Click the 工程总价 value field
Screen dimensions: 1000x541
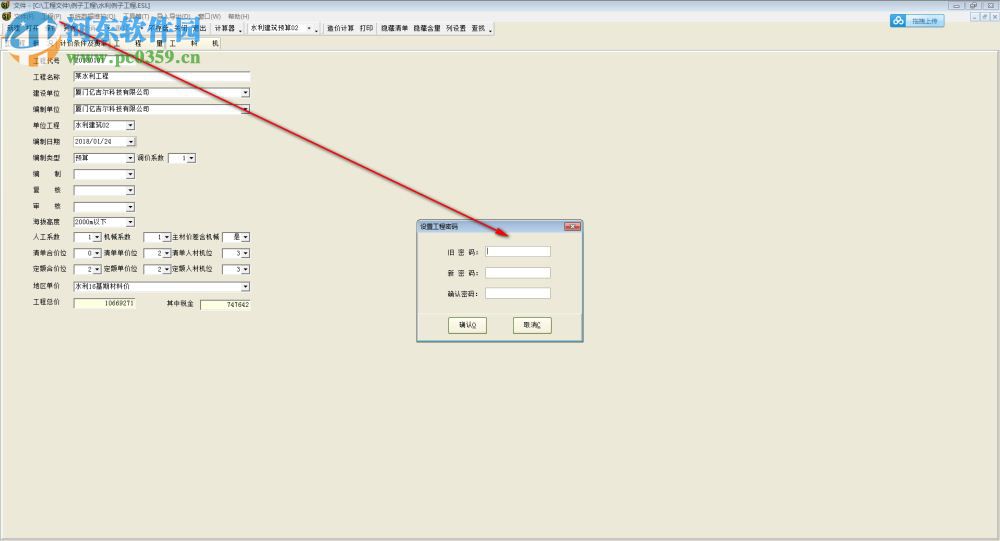click(x=104, y=304)
